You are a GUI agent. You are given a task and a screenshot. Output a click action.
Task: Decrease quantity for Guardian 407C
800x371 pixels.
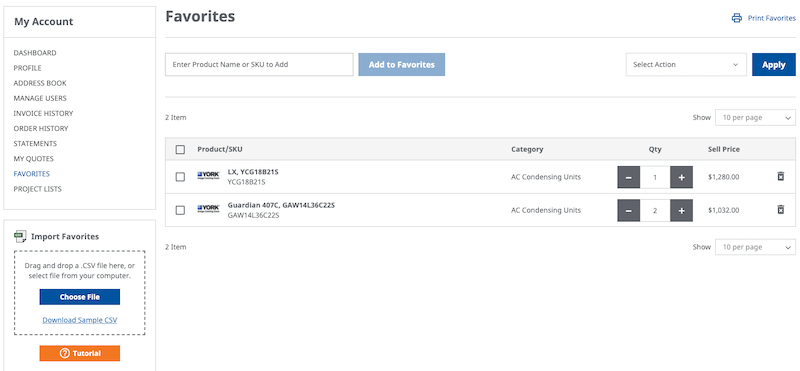[629, 210]
